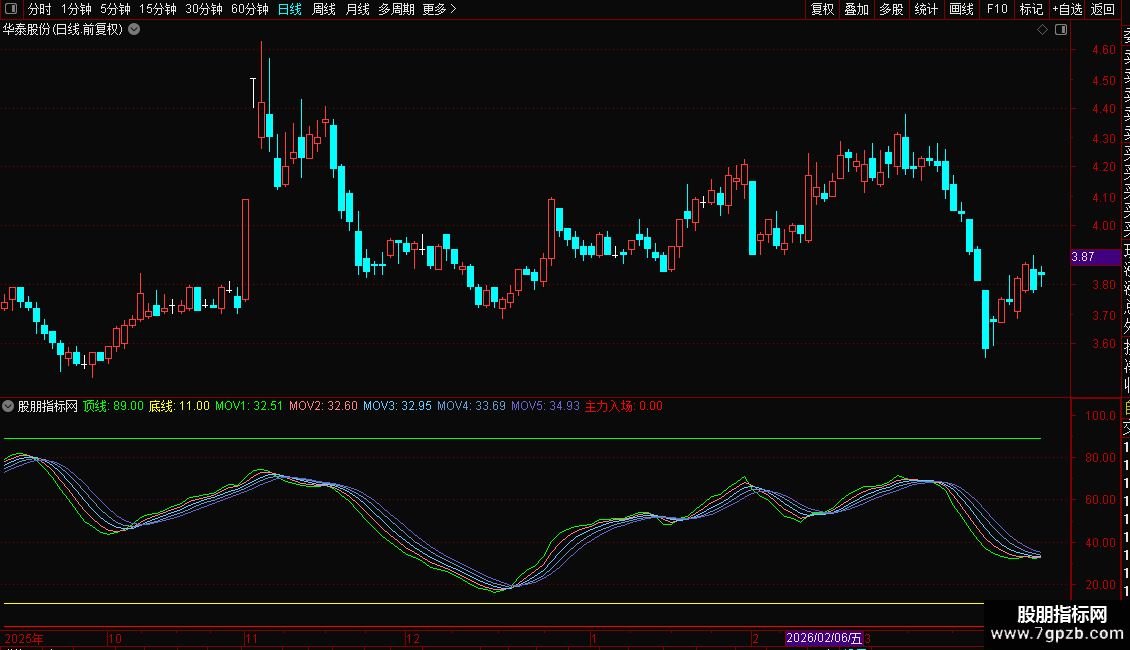Open the 统计 statistics tool
This screenshot has height=650, width=1130.
[926, 9]
